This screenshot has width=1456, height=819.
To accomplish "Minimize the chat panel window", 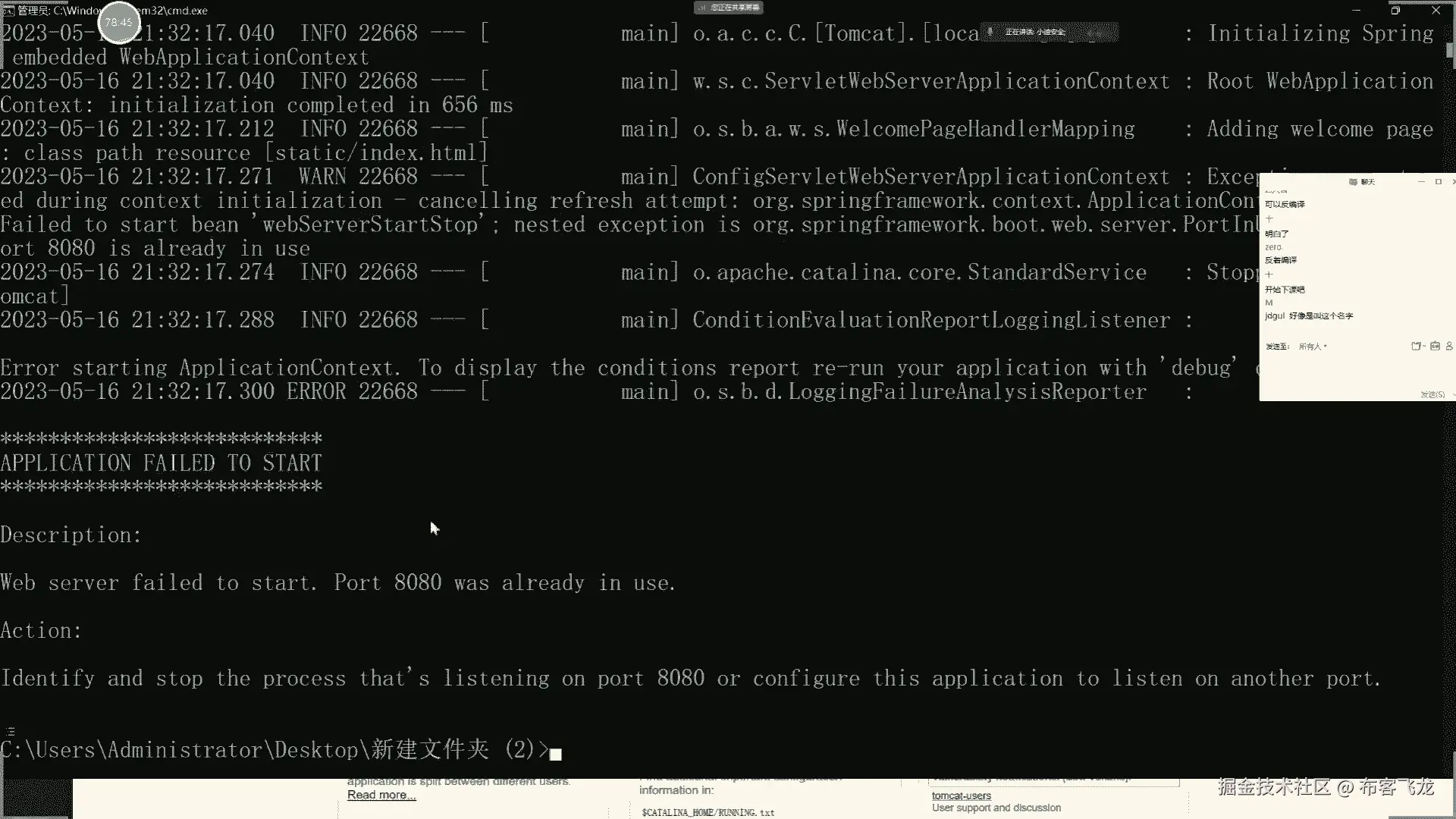I will pos(1421,182).
